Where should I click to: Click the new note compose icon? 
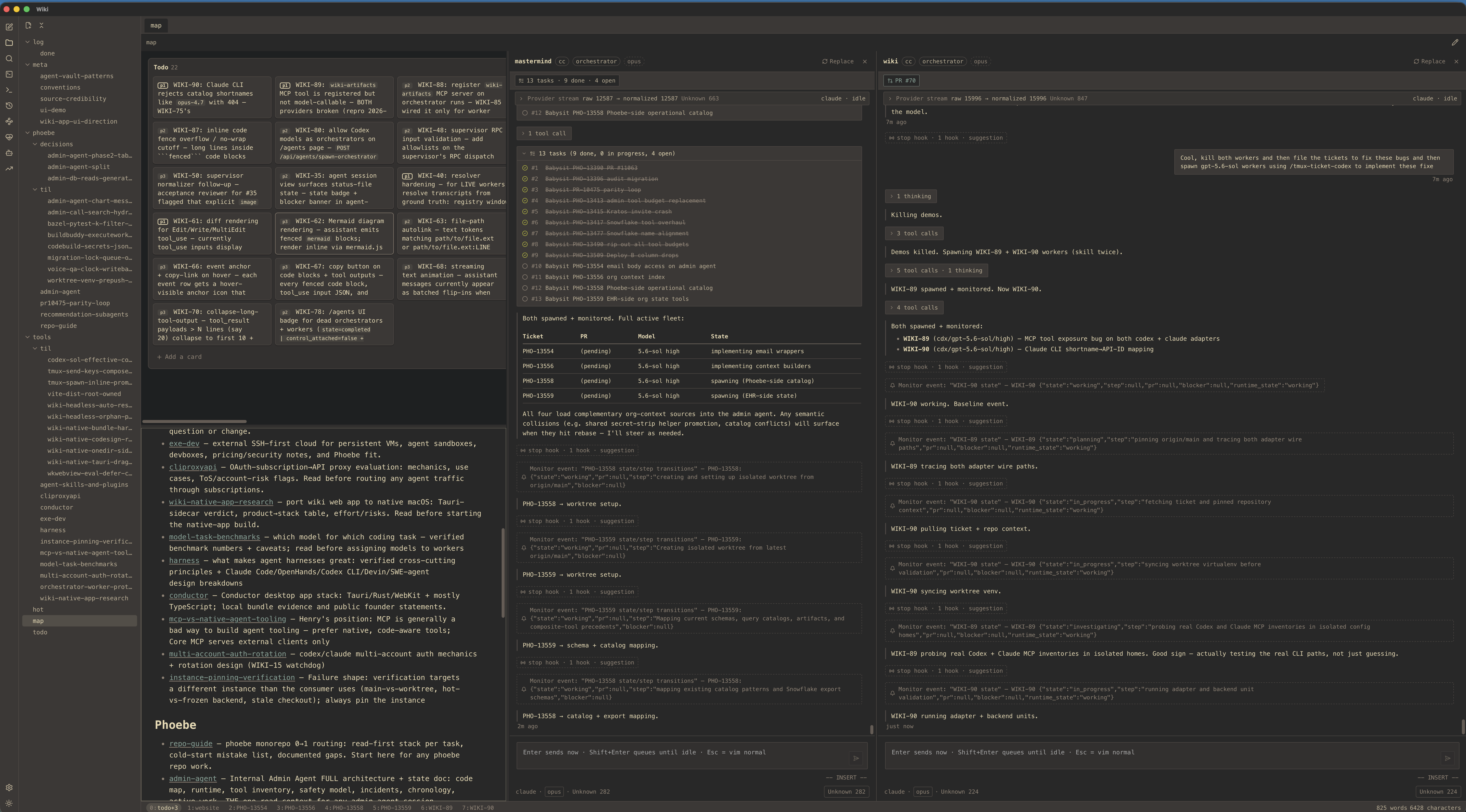point(9,27)
